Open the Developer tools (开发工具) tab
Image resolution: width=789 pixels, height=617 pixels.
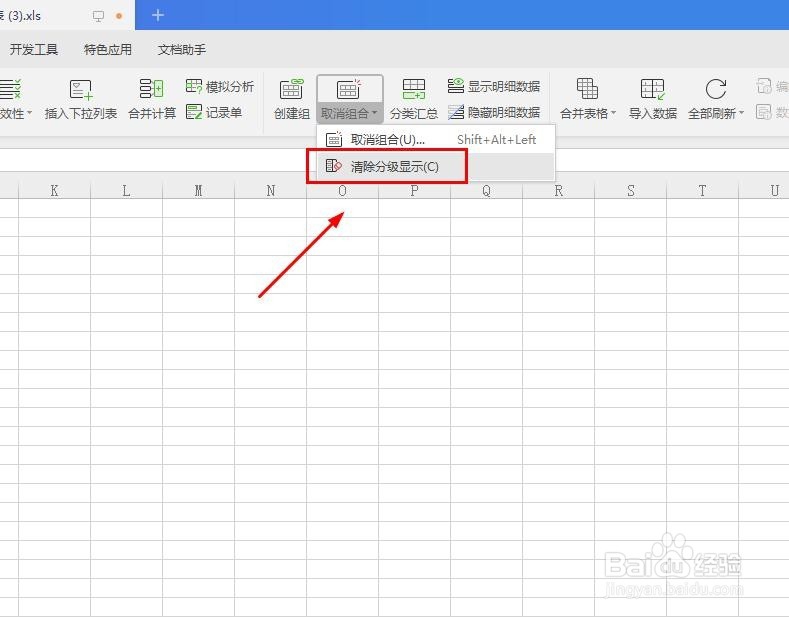[34, 49]
